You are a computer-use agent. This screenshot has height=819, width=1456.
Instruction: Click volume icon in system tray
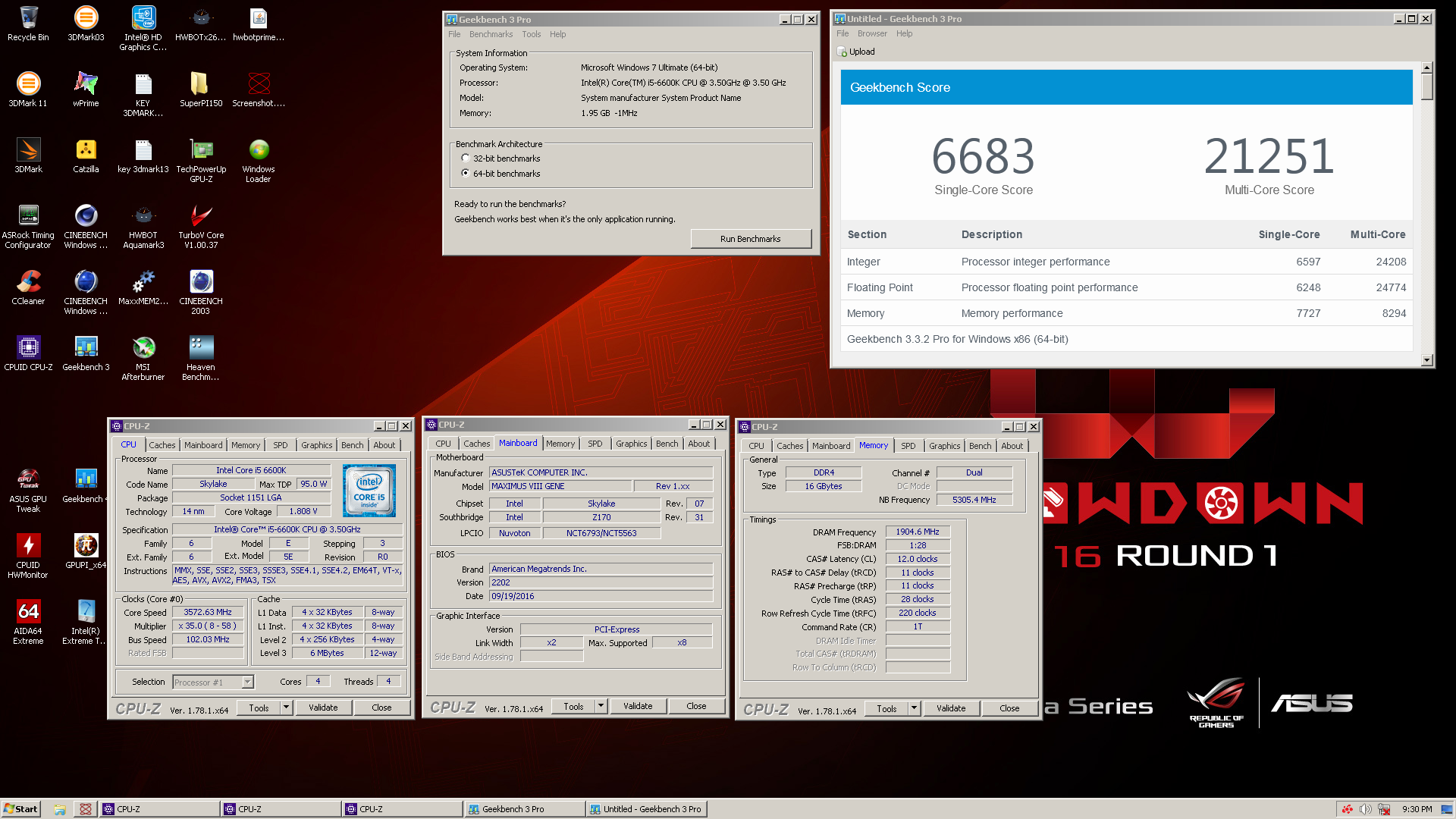click(1365, 809)
